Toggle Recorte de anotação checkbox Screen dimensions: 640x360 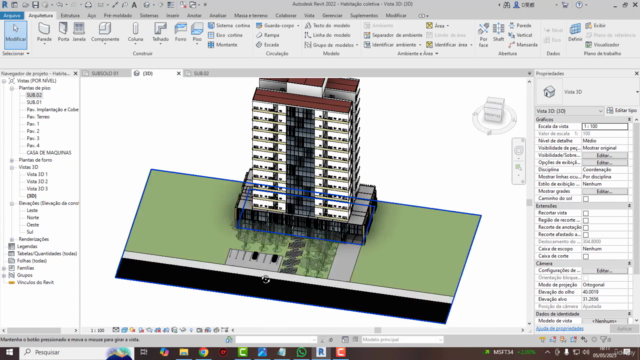(586, 227)
